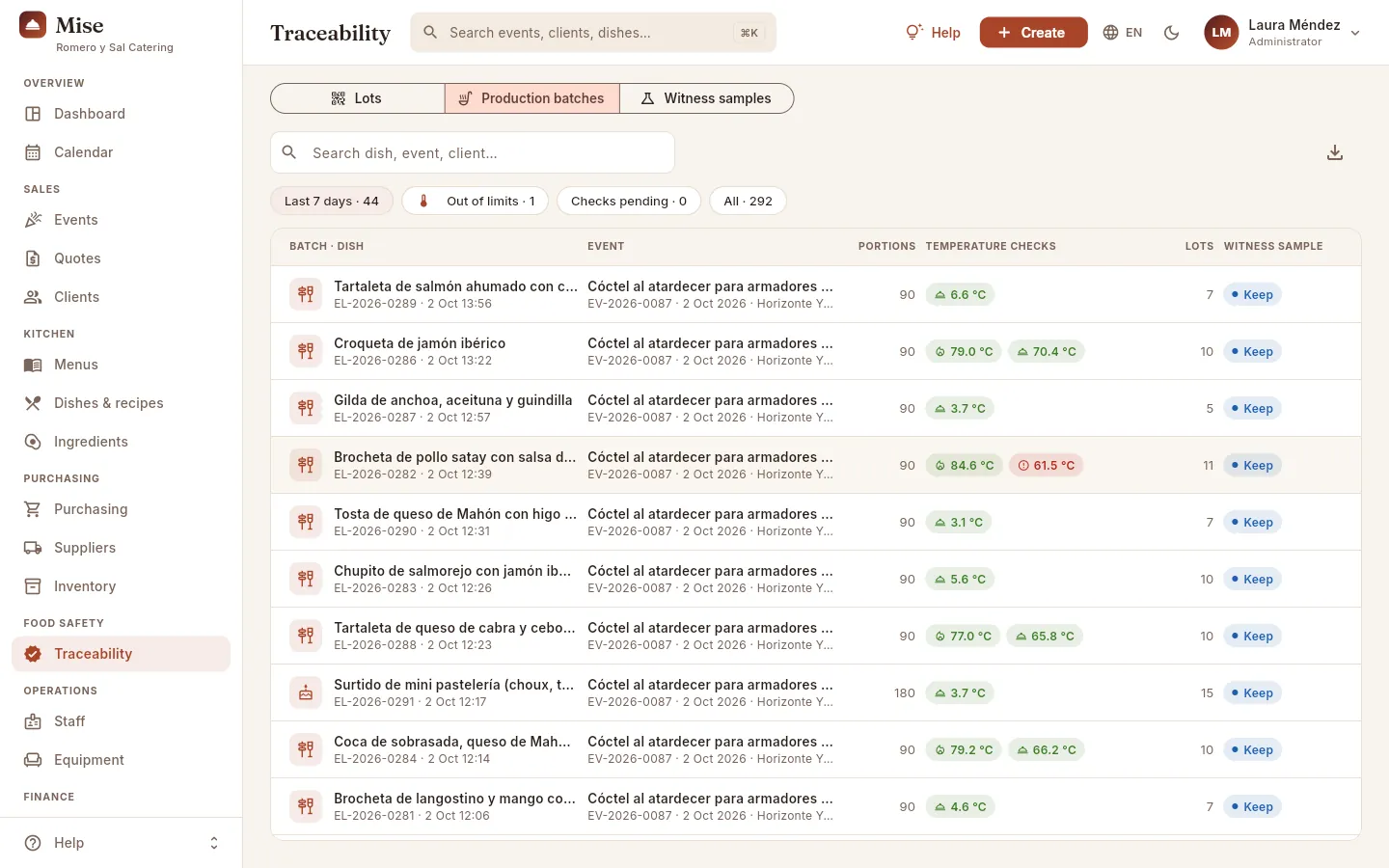Image resolution: width=1389 pixels, height=868 pixels.
Task: Click the Mise logo icon
Action: point(33,25)
